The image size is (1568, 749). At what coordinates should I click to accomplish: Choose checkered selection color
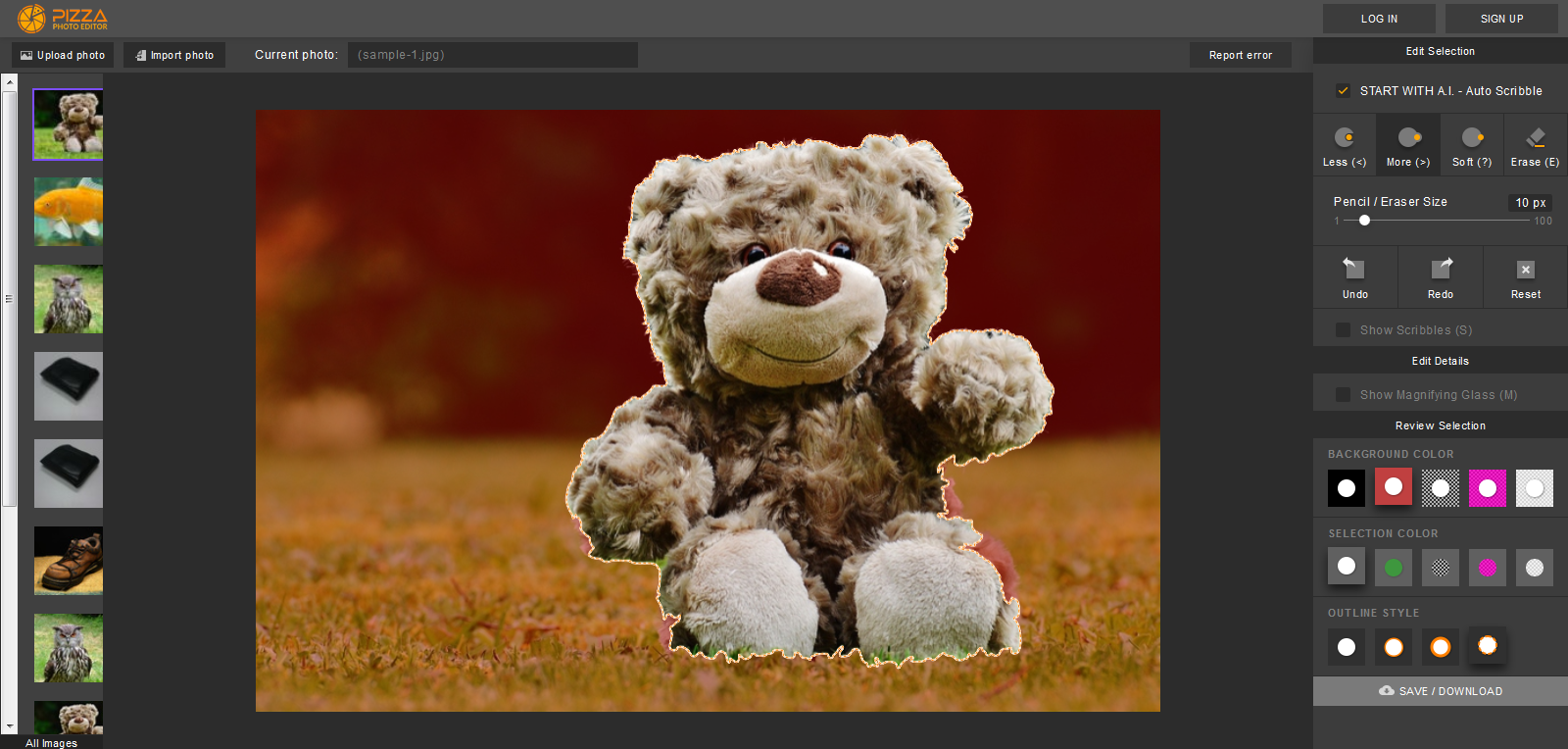coord(1441,568)
